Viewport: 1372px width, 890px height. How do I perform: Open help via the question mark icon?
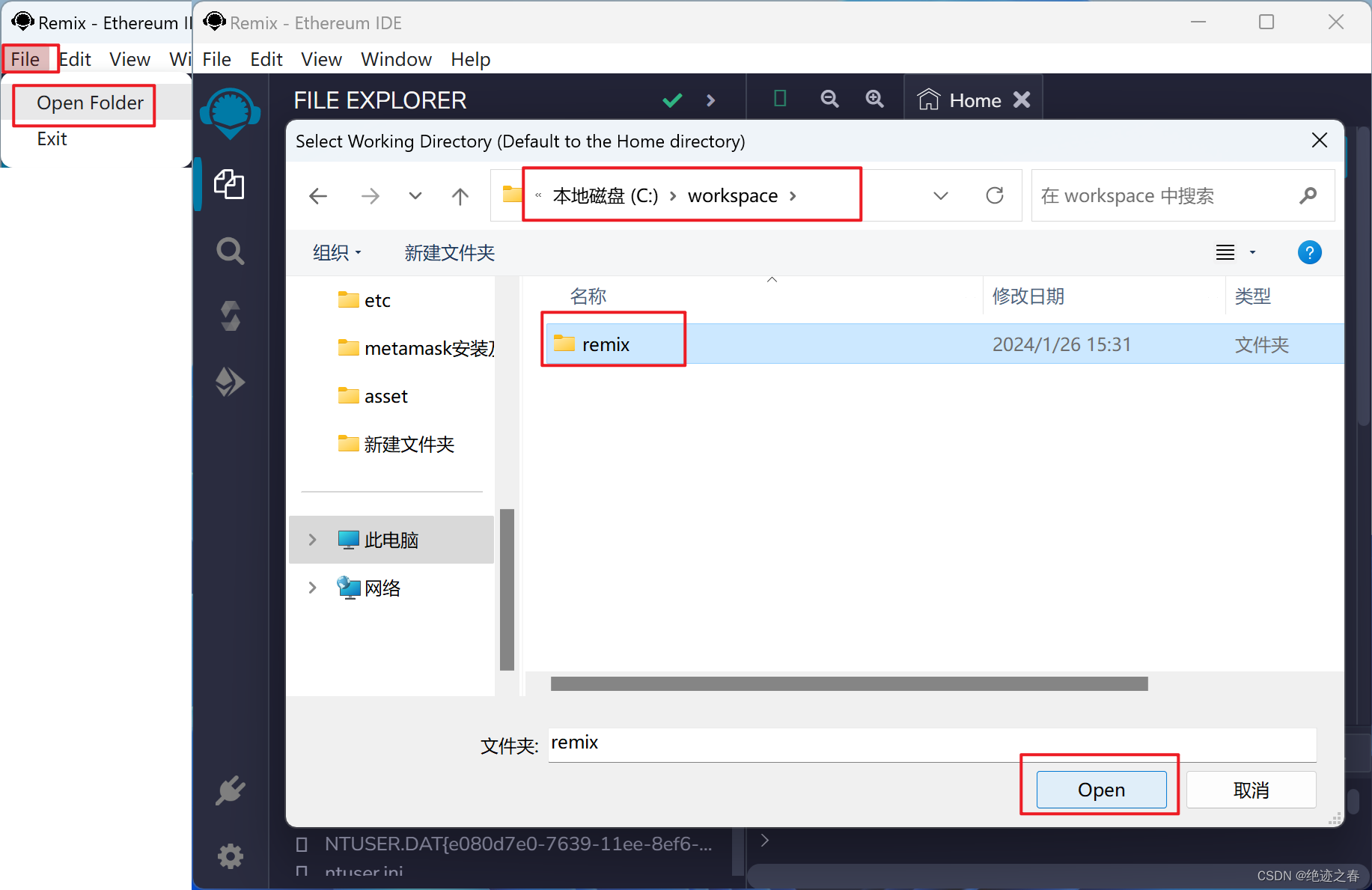[x=1309, y=252]
